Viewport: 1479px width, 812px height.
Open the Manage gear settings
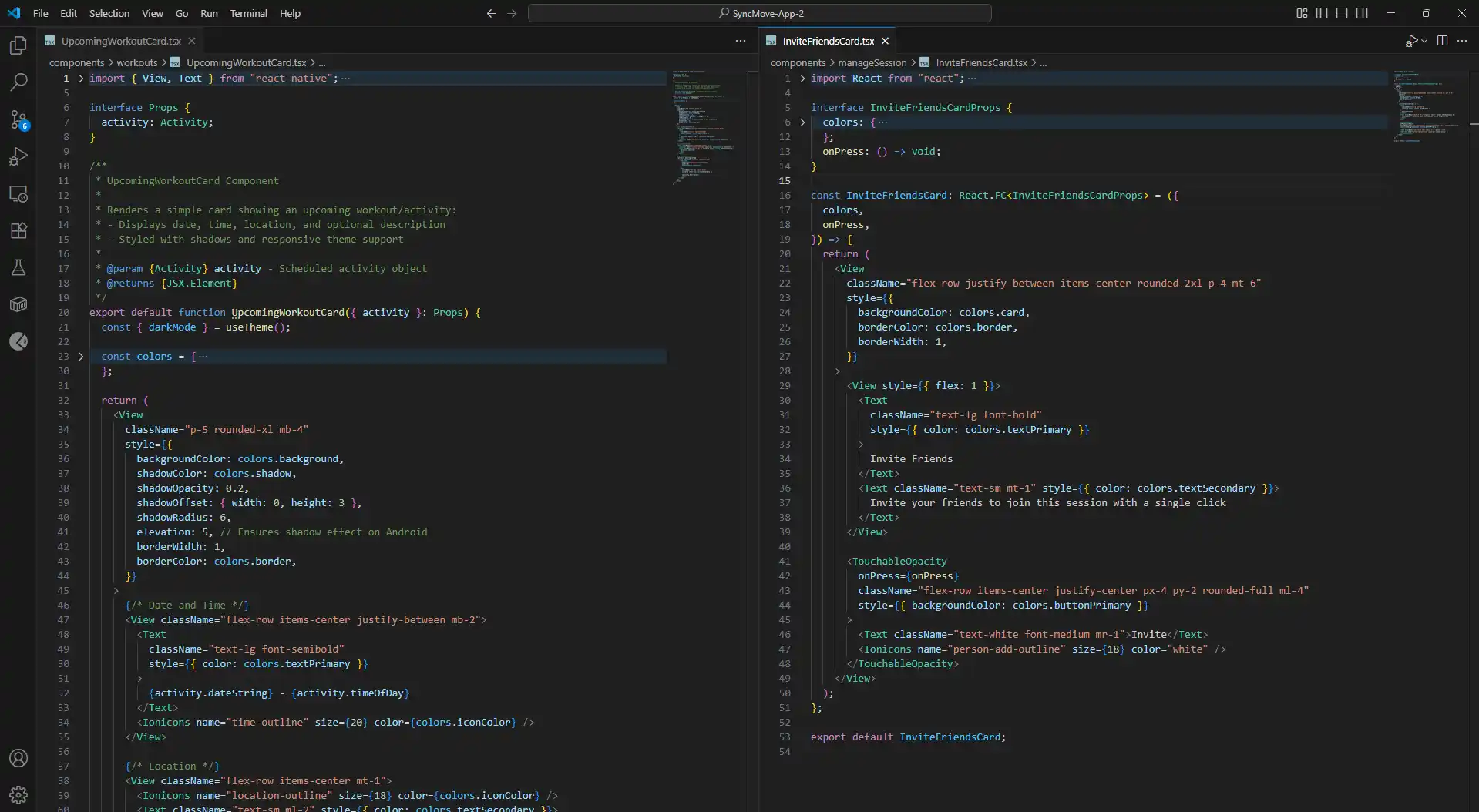18,794
